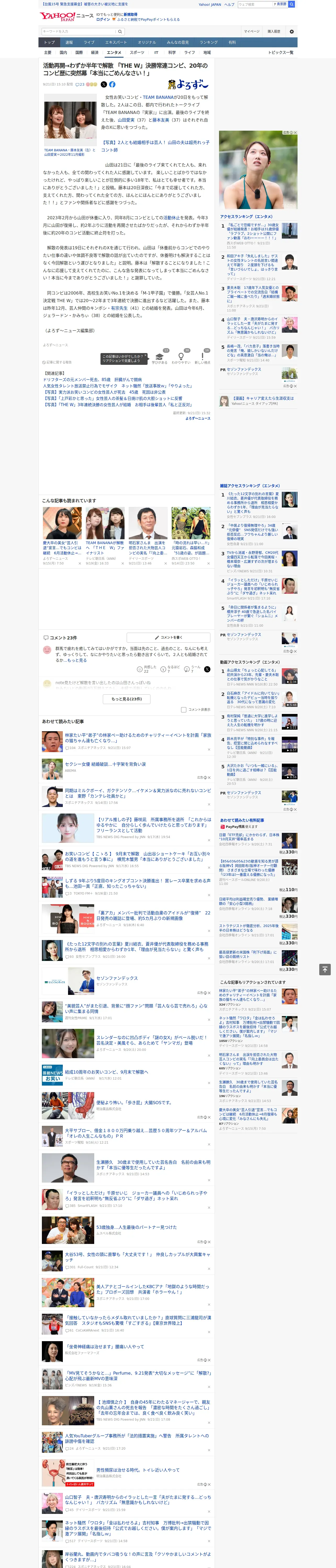Select the 速報 tab

click(69, 43)
